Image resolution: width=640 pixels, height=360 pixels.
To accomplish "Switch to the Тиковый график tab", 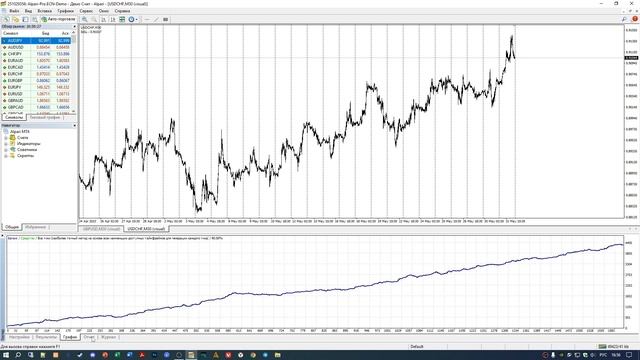I will [x=45, y=118].
